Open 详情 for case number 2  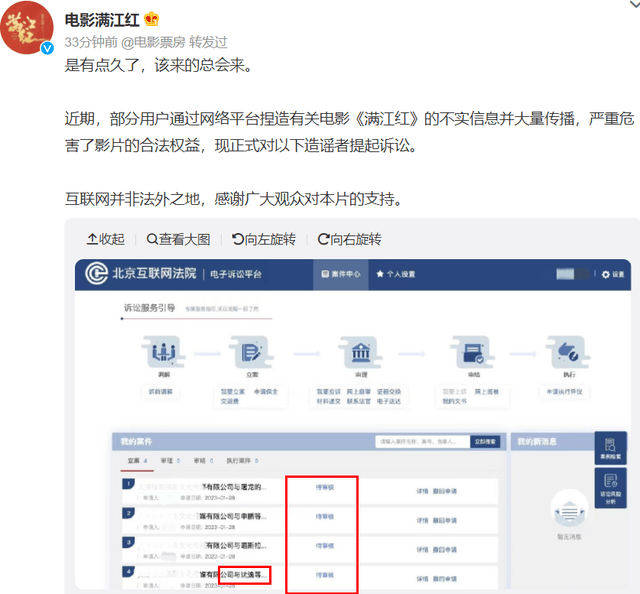(x=422, y=521)
